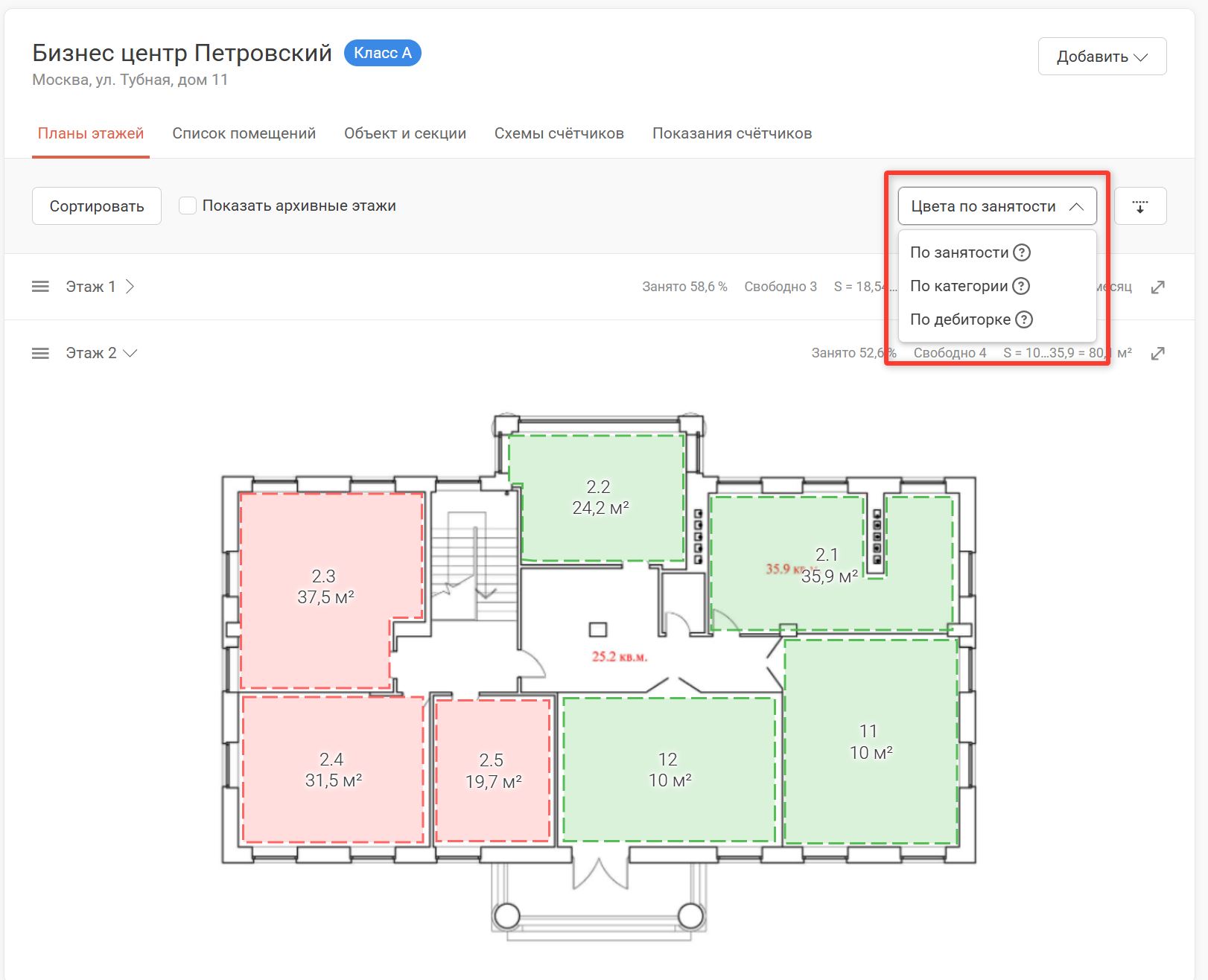Switch to Объект и секции tab
Screen dimensions: 1208x980
coord(405,133)
